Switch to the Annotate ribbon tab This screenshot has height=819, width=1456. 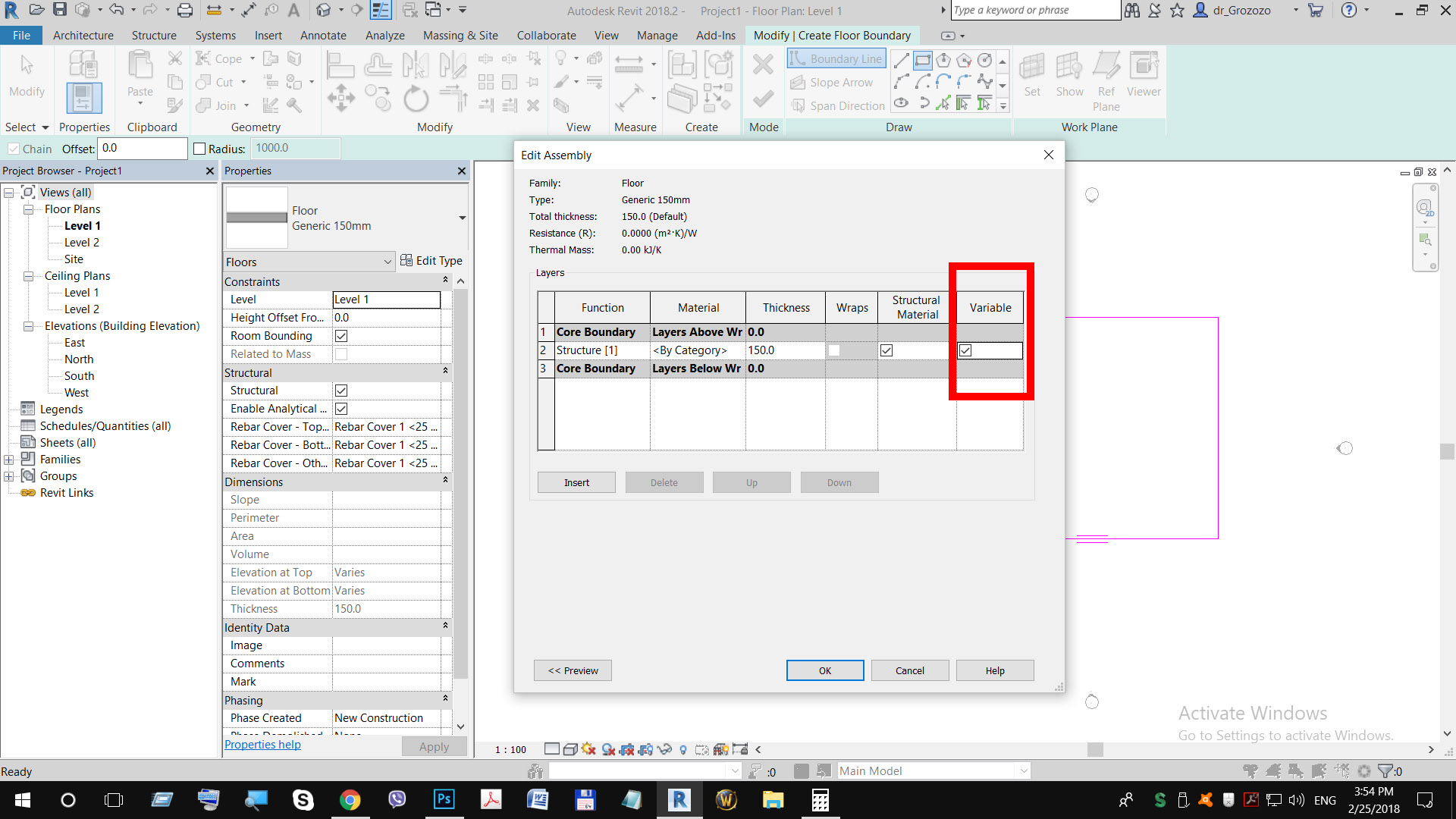click(323, 35)
